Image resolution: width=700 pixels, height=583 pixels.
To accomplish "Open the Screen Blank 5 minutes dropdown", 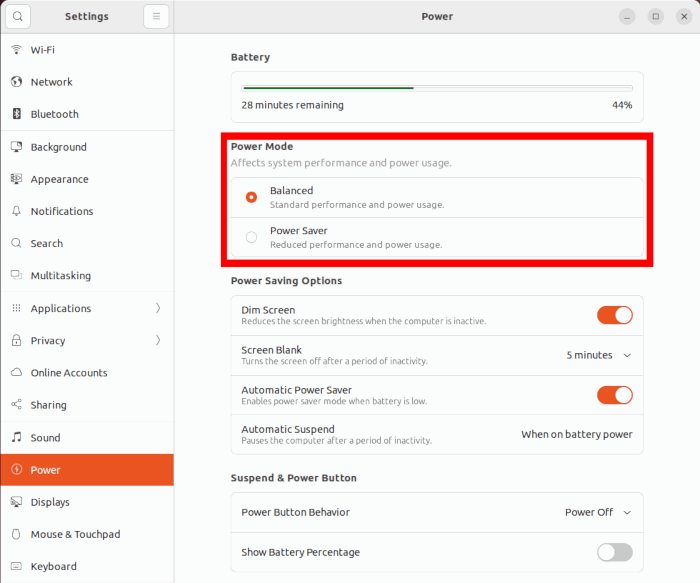I will click(599, 355).
